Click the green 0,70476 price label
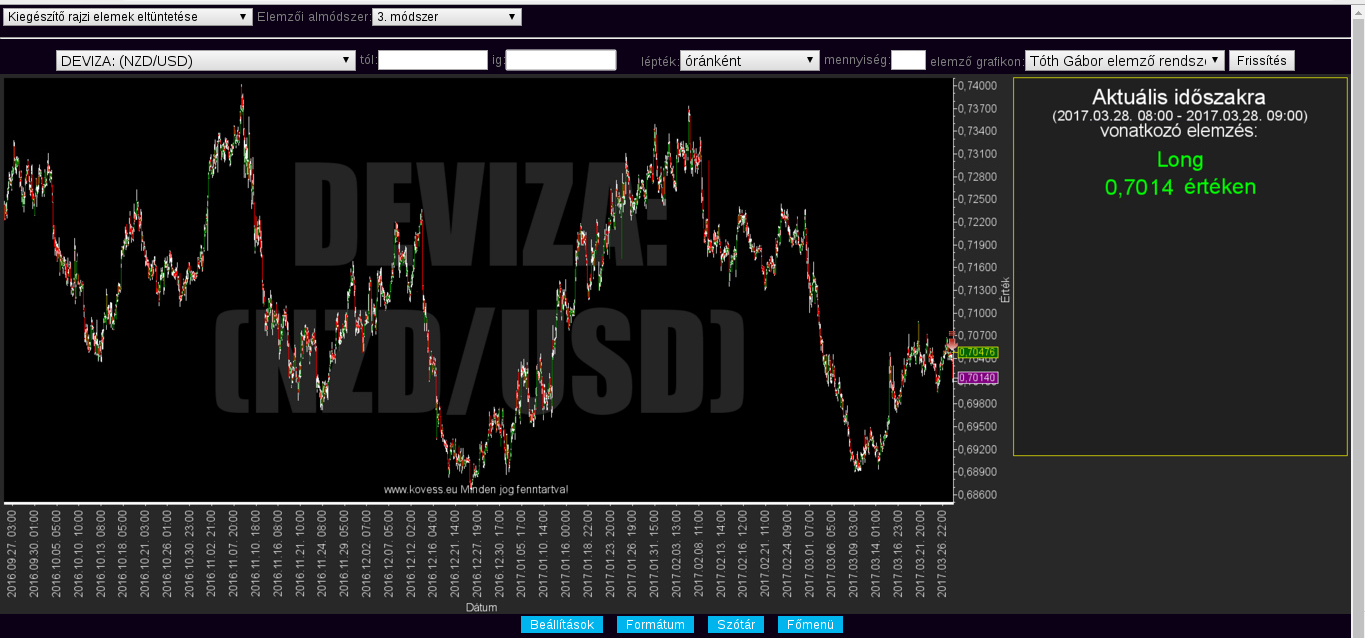The height and width of the screenshot is (638, 1365). pos(976,352)
